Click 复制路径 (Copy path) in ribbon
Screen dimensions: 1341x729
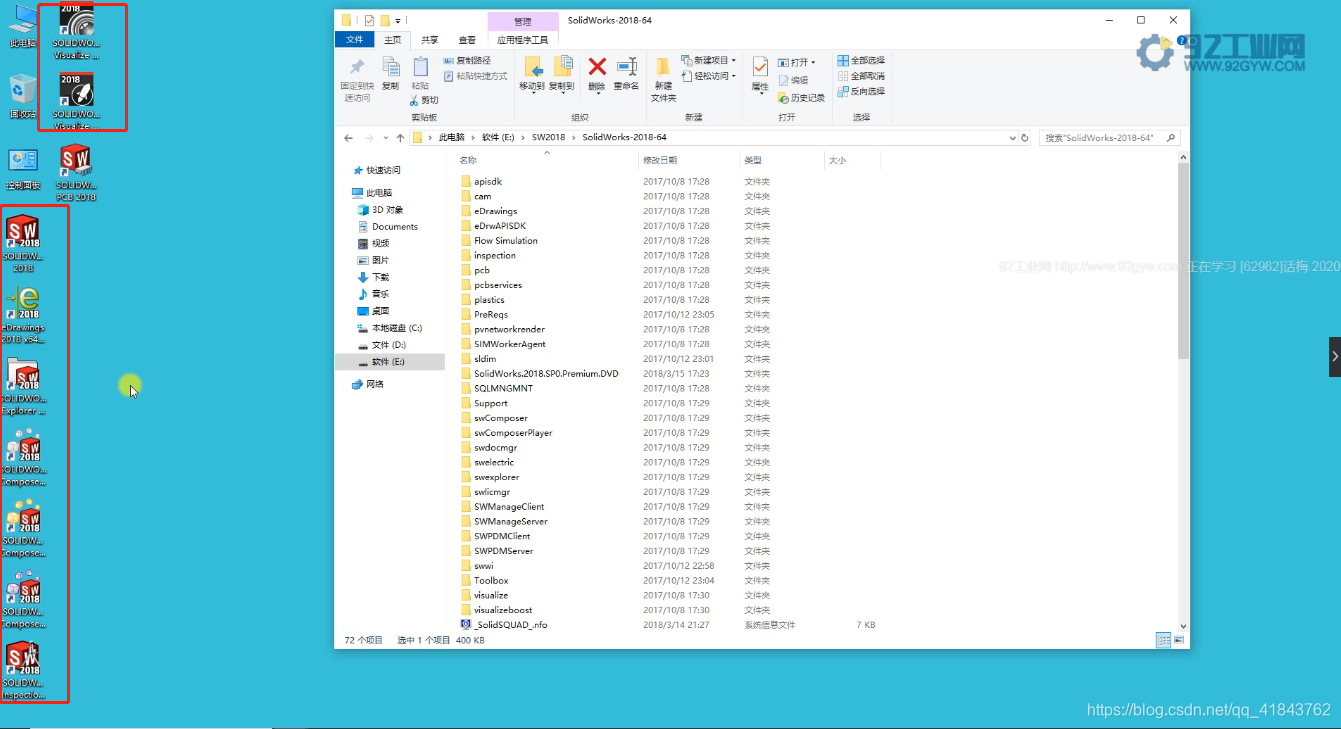(x=467, y=61)
